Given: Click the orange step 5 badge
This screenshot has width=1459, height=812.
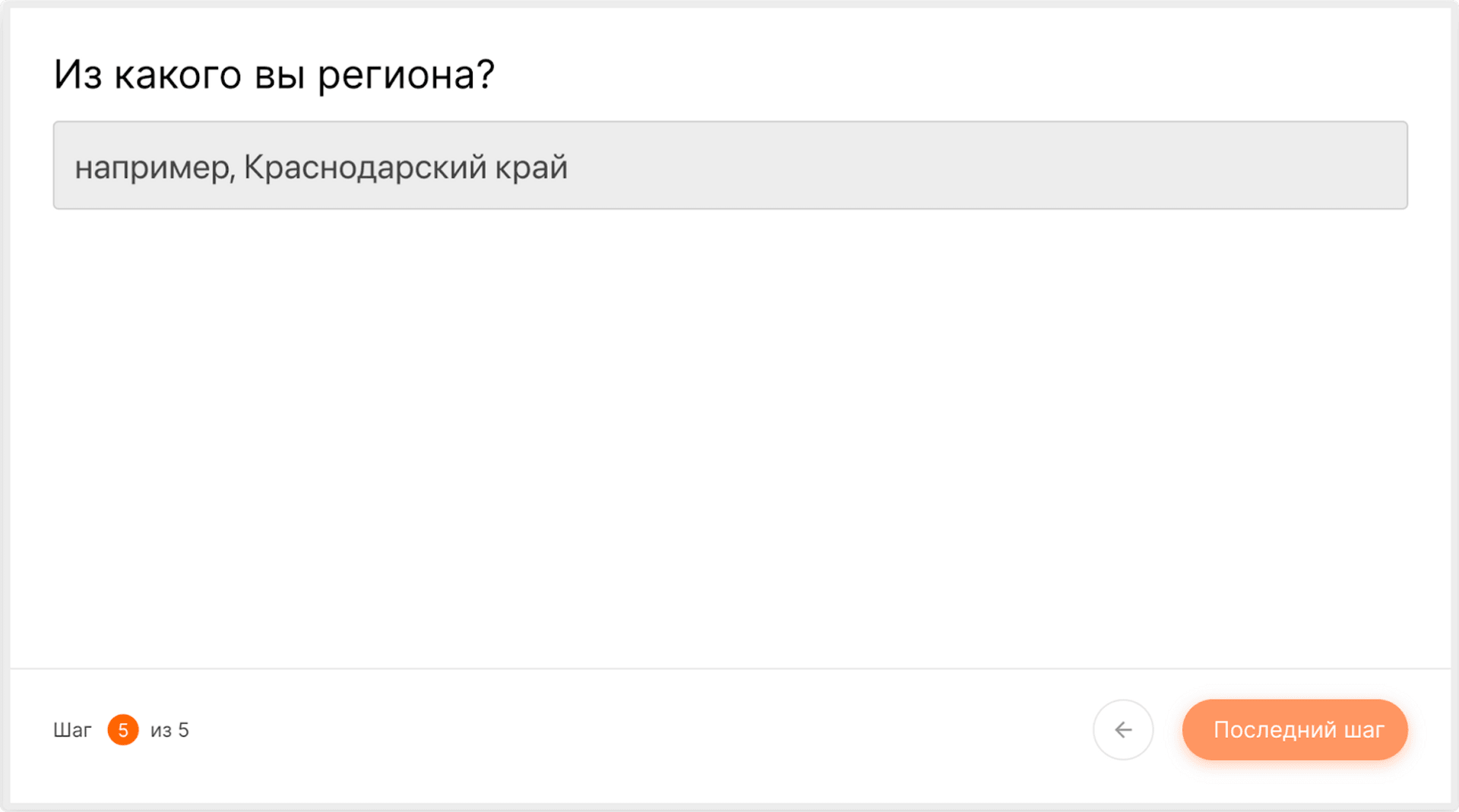Looking at the screenshot, I should (x=123, y=730).
